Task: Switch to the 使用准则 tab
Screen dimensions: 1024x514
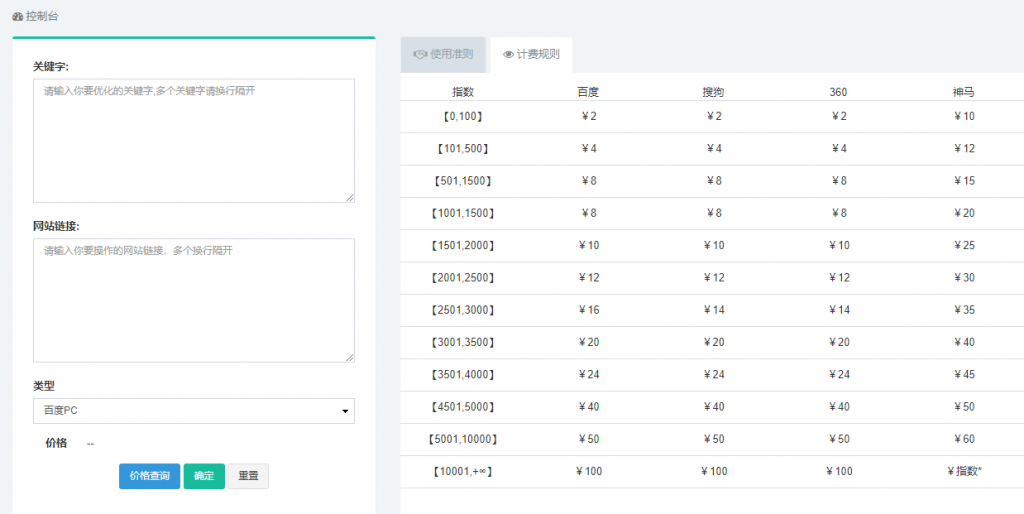Action: pyautogui.click(x=443, y=55)
